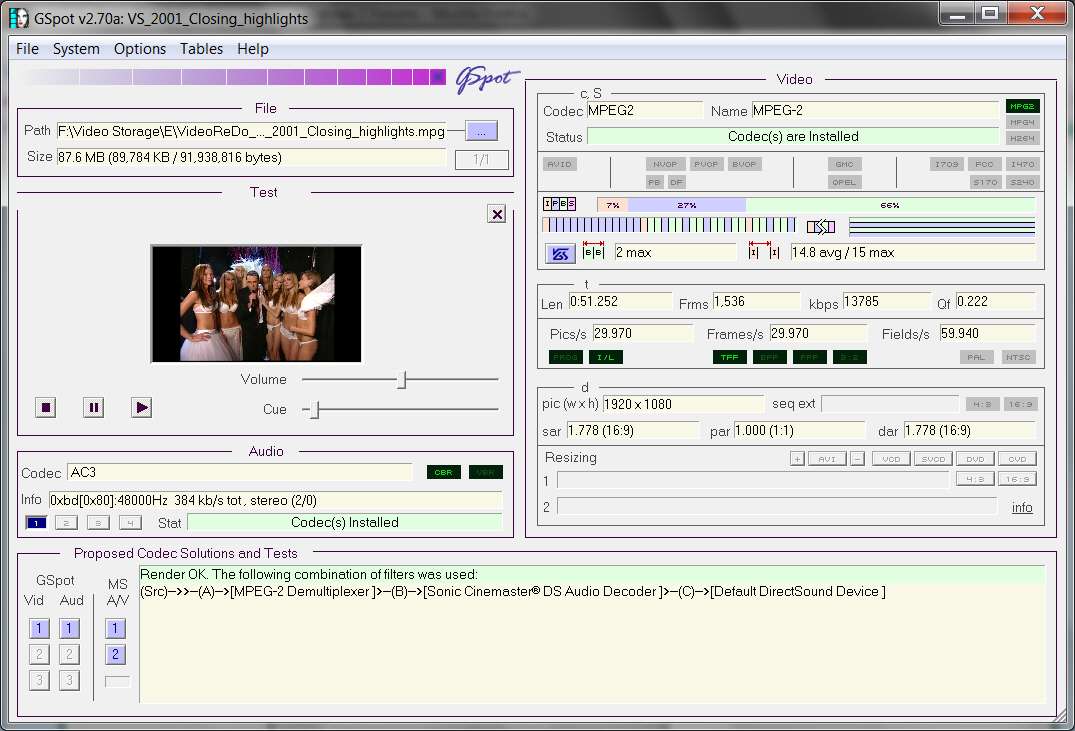The height and width of the screenshot is (731, 1075).
Task: Click the H264 codec indicator
Action: [x=1023, y=138]
